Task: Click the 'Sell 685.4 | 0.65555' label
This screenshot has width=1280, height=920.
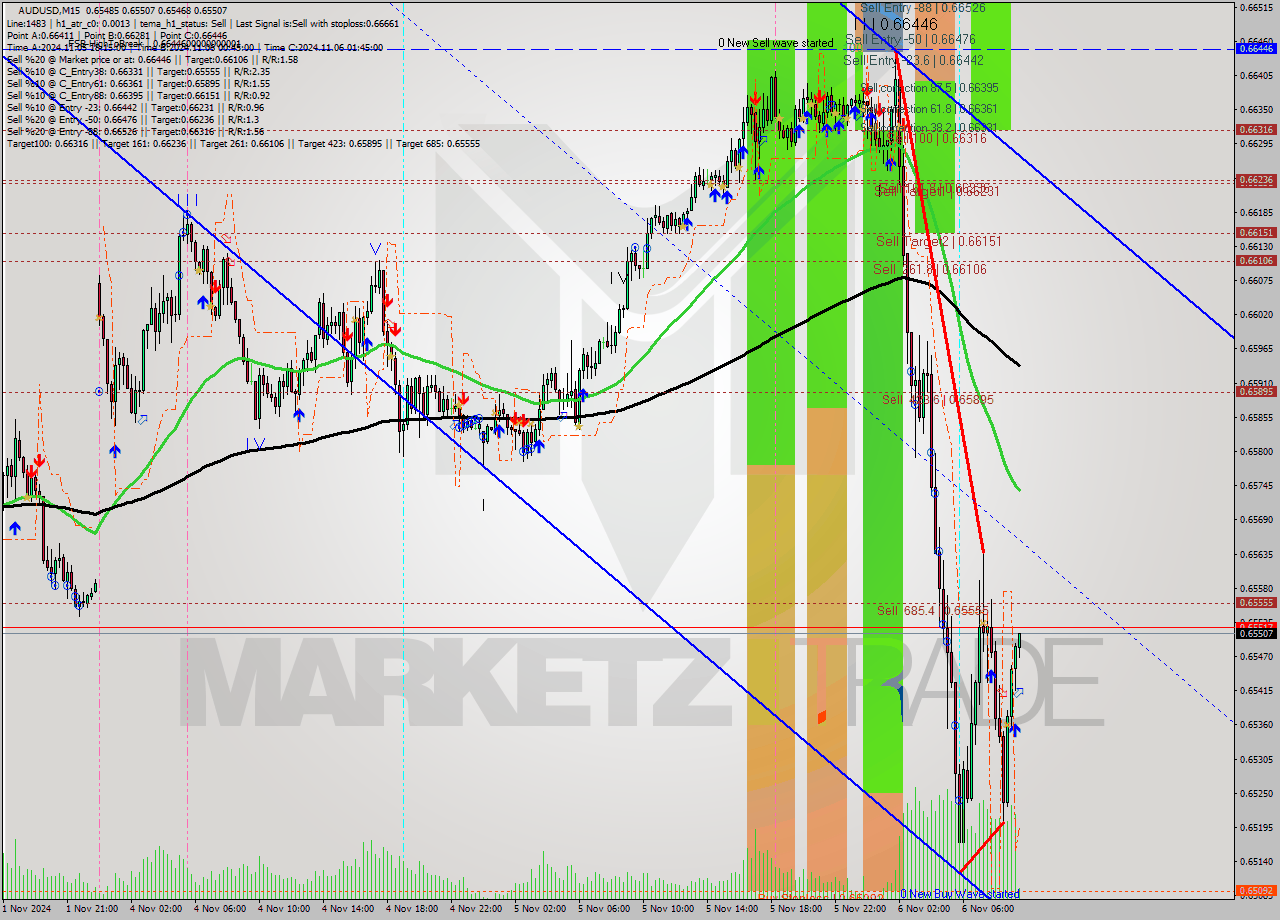Action: (932, 610)
